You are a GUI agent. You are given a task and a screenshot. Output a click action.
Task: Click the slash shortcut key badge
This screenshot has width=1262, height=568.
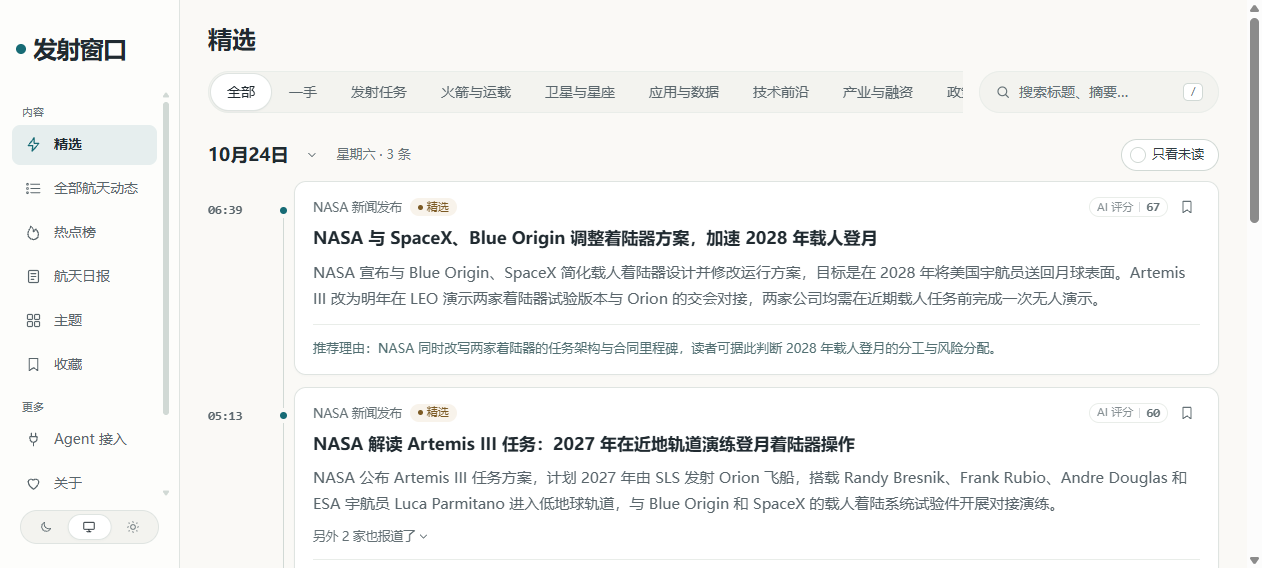click(1192, 92)
